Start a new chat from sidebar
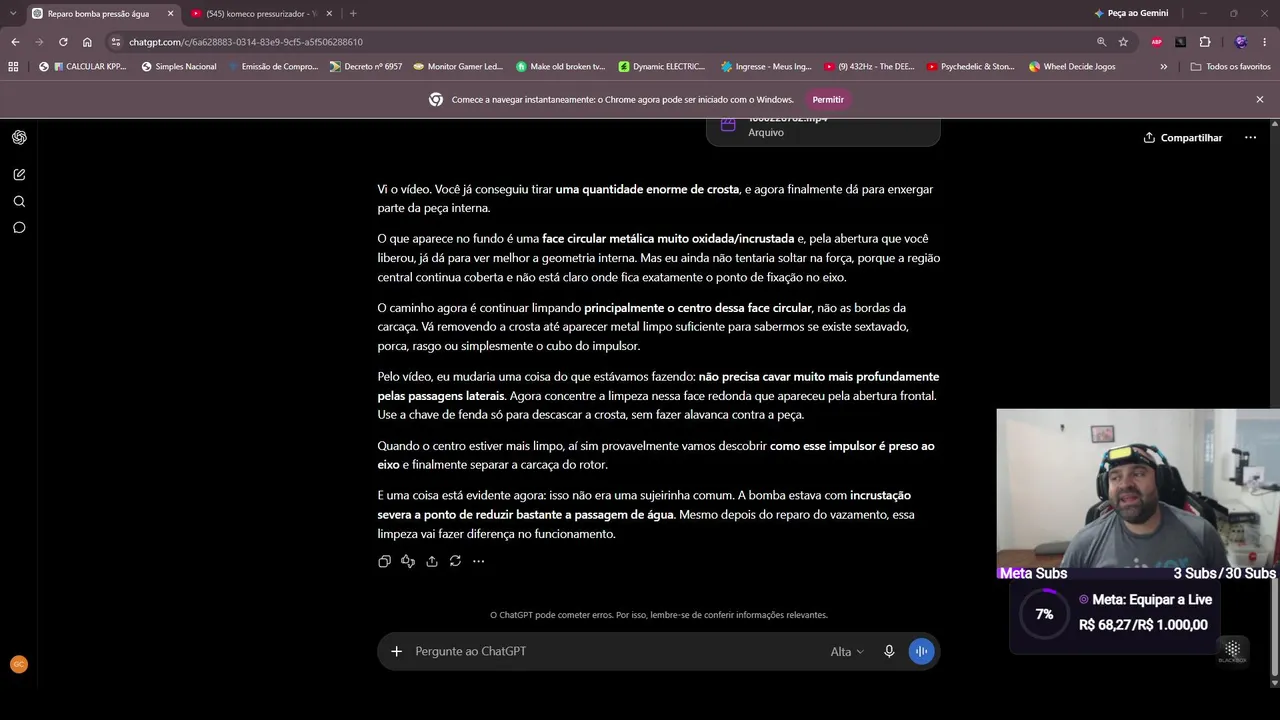The image size is (1280, 720). coord(19,174)
